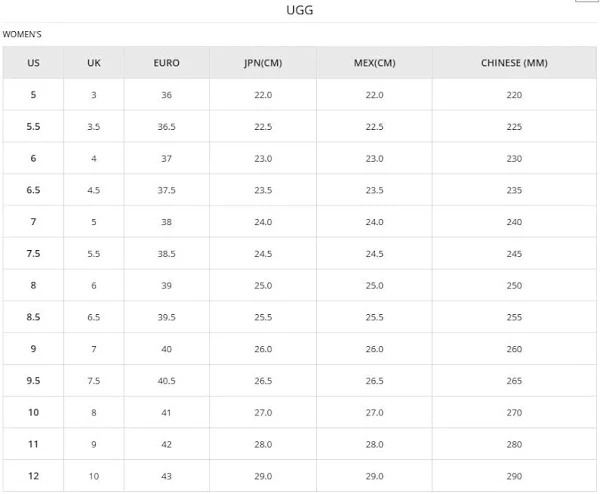Viewport: 600px width, 494px height.
Task: Click US size 6.5 row label
Action: 33,190
